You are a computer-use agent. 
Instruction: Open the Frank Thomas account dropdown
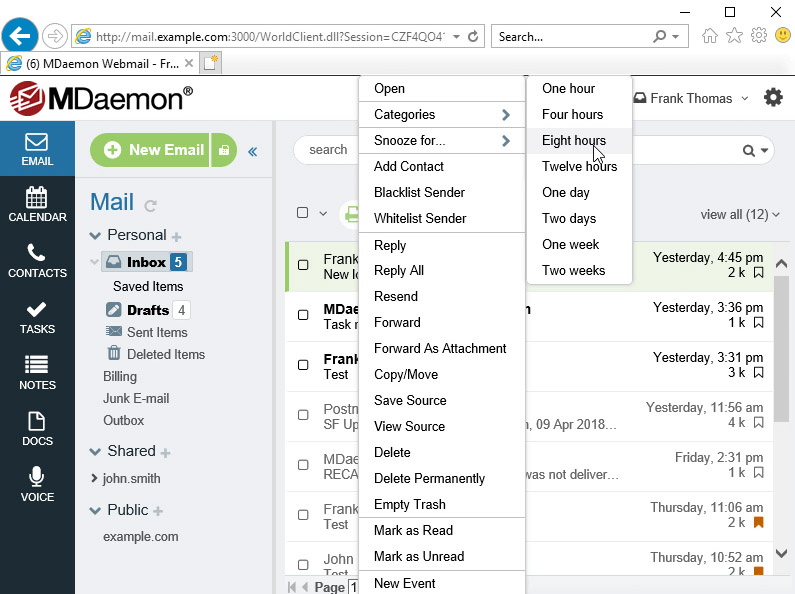point(691,98)
